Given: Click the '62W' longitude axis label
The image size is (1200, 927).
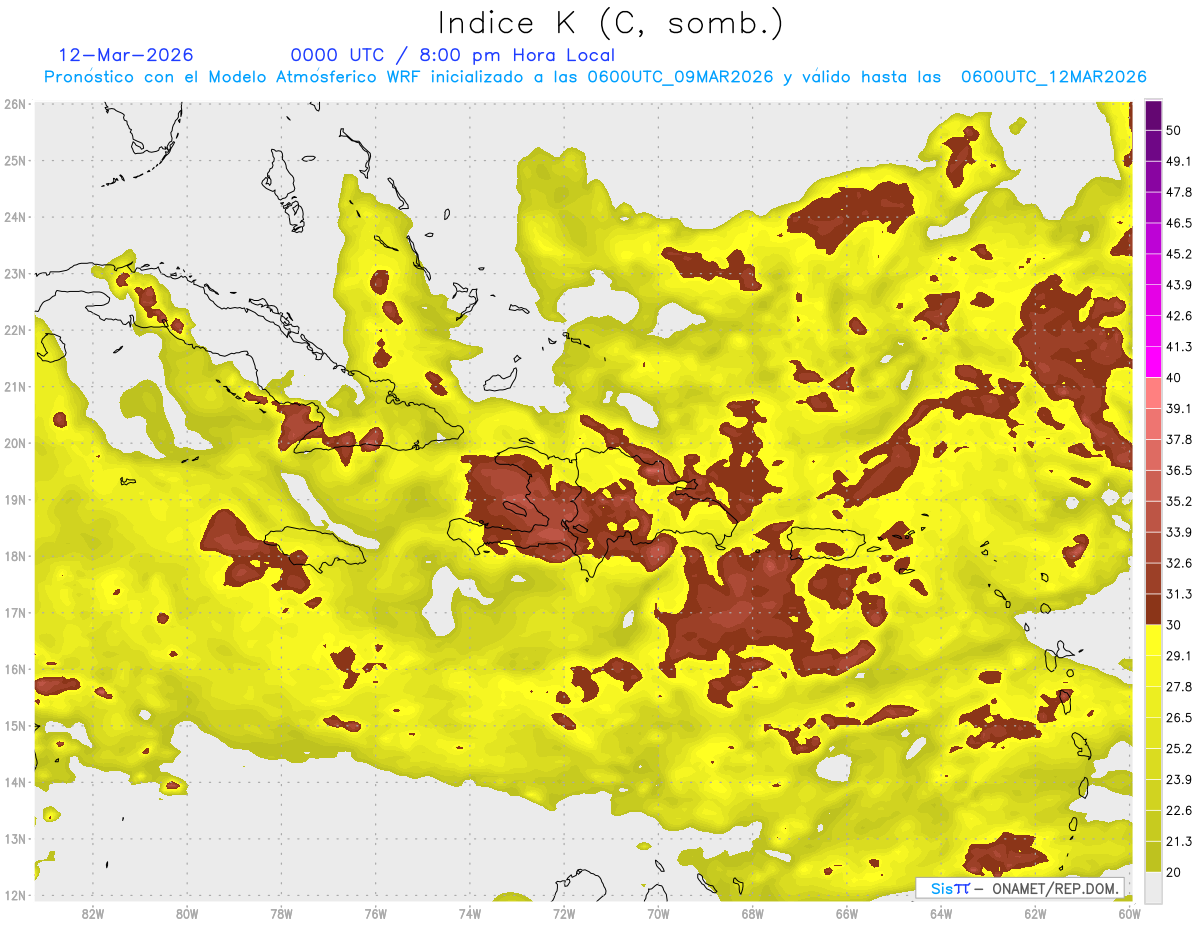Looking at the screenshot, I should (1035, 914).
